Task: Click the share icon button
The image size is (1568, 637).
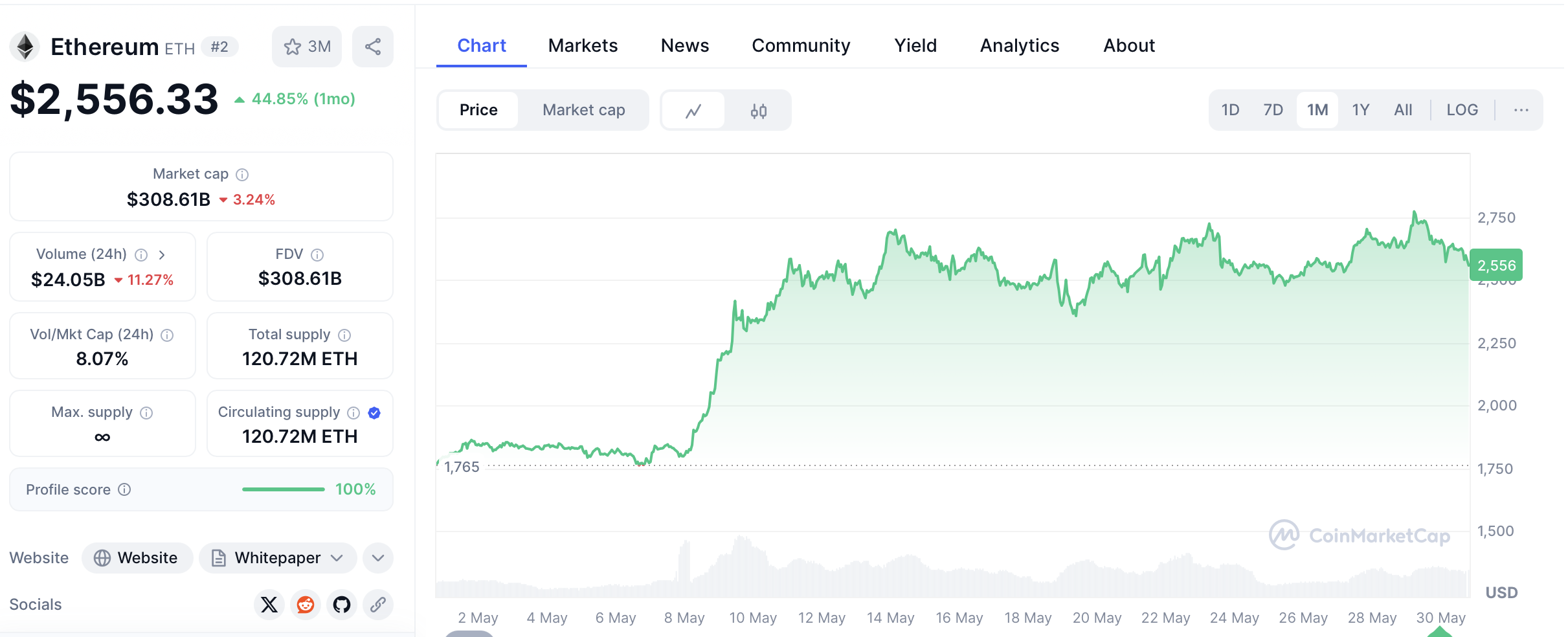Action: tap(373, 47)
